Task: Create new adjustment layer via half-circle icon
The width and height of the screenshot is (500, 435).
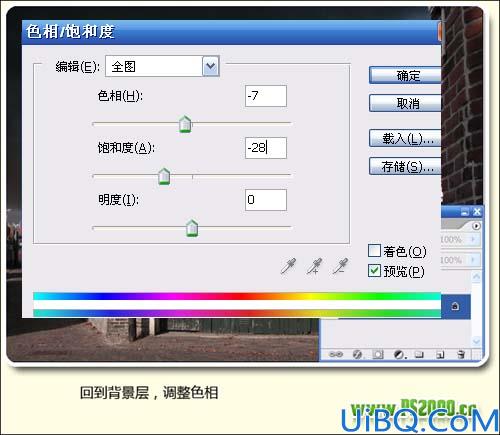Action: (399, 354)
